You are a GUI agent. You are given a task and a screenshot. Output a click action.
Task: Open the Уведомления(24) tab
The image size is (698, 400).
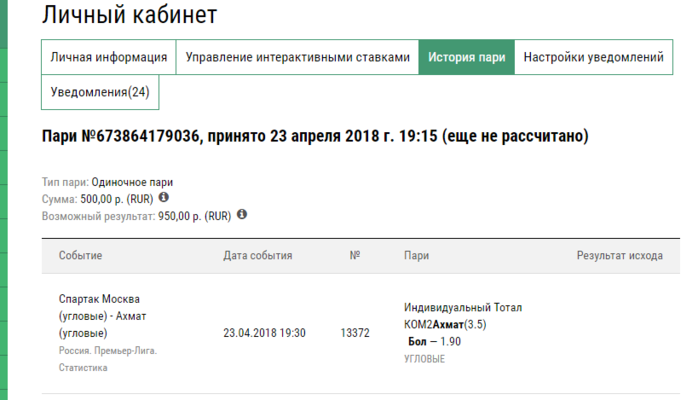(100, 93)
